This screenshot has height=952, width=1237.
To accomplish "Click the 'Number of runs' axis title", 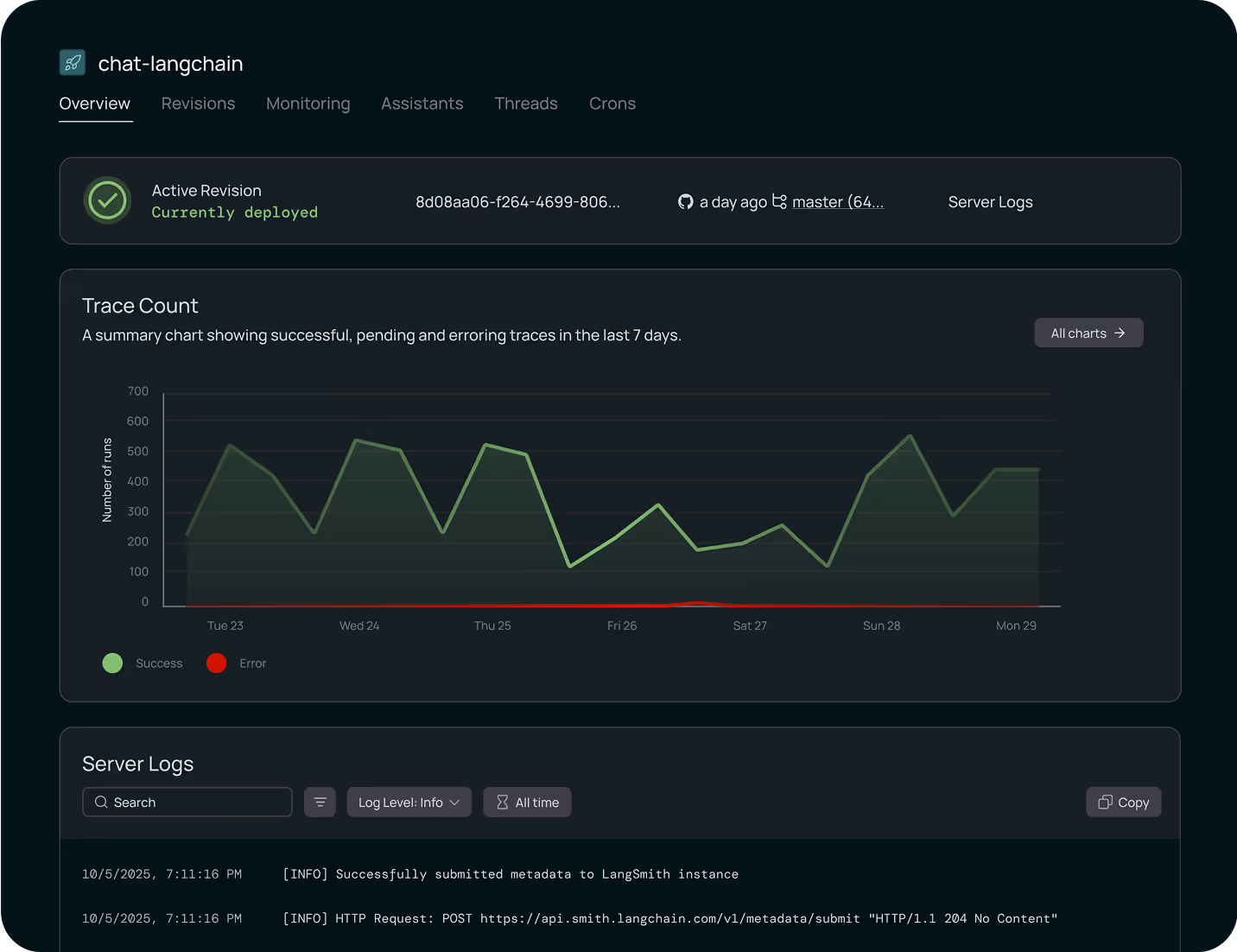I will click(x=107, y=479).
